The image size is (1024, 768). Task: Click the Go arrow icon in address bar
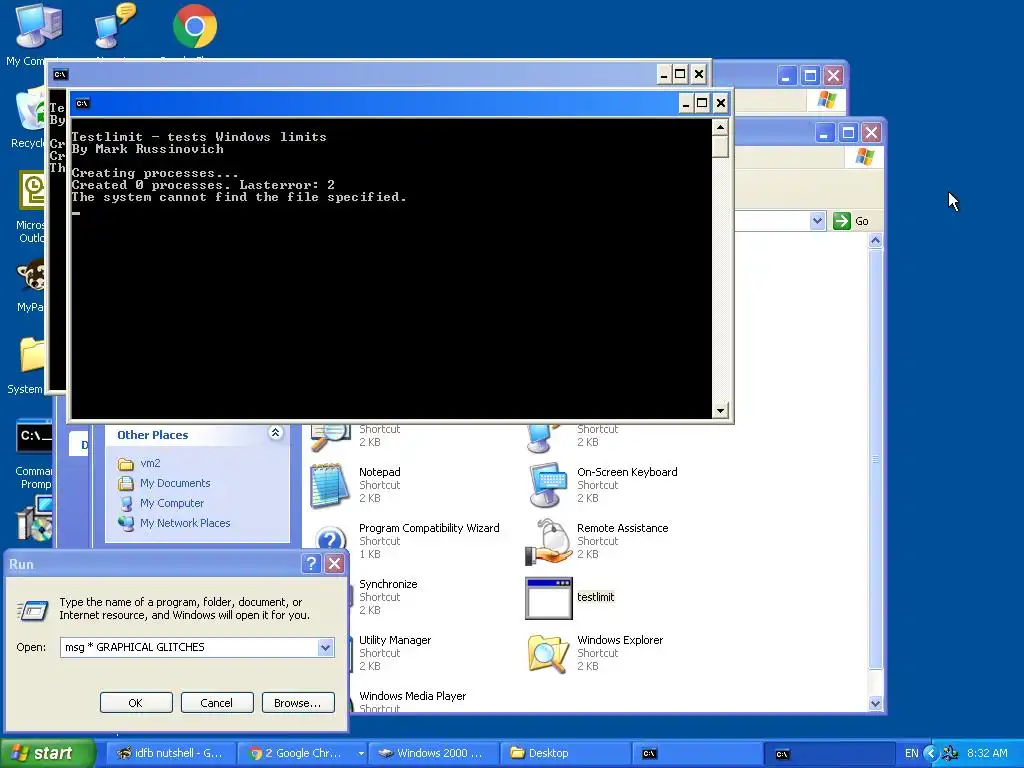tap(842, 221)
